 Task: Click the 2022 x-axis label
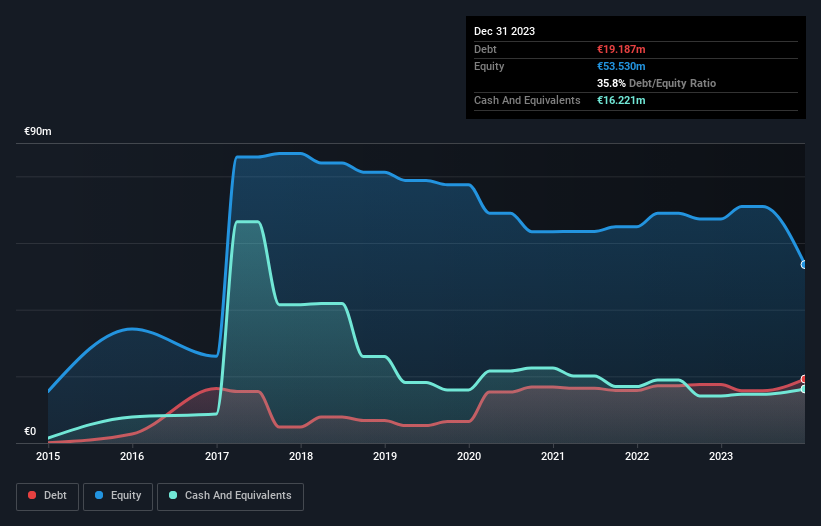pos(637,456)
